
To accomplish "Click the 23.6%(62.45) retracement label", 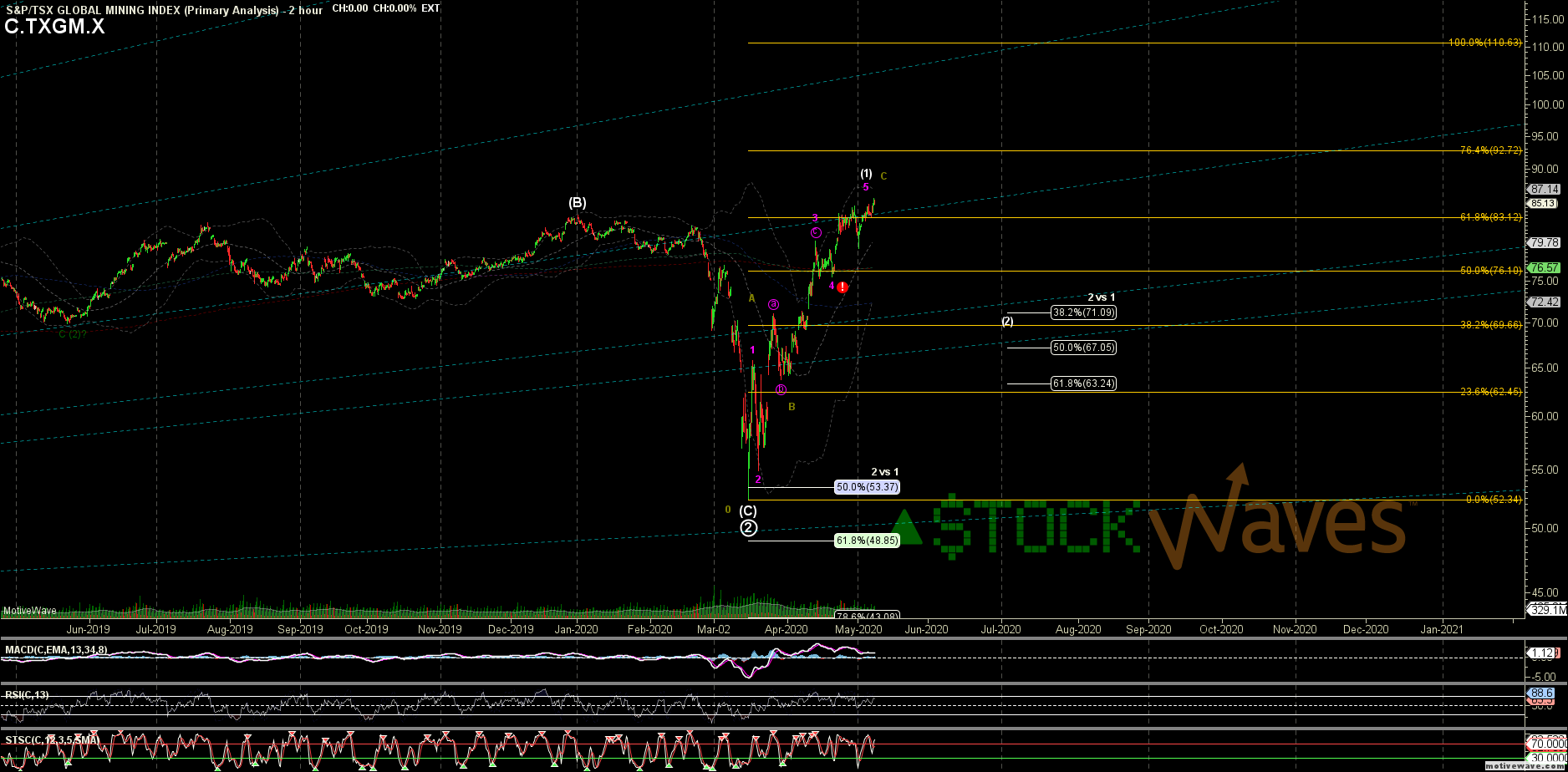I will 1490,392.
